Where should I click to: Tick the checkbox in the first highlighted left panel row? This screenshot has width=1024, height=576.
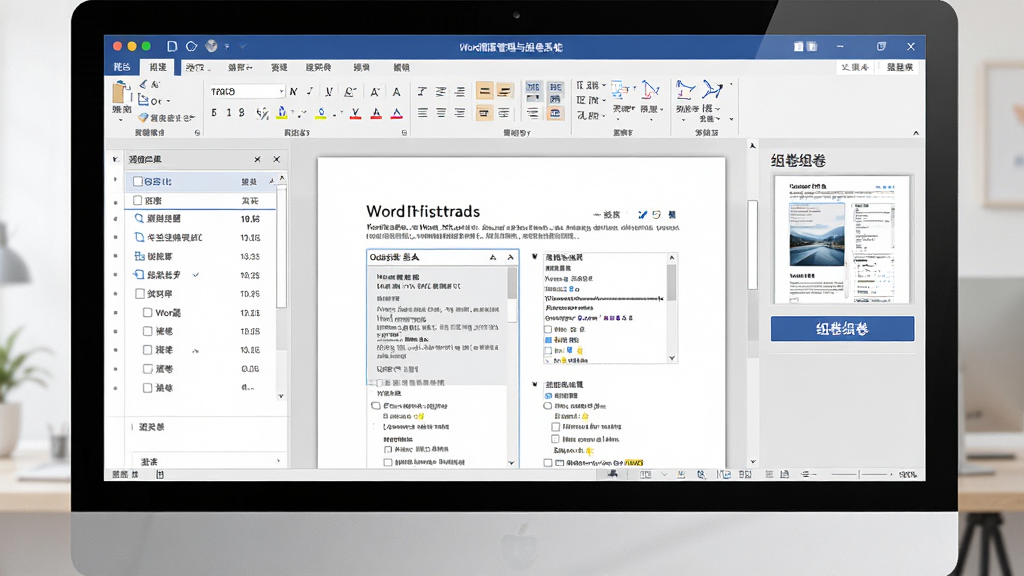pos(138,181)
